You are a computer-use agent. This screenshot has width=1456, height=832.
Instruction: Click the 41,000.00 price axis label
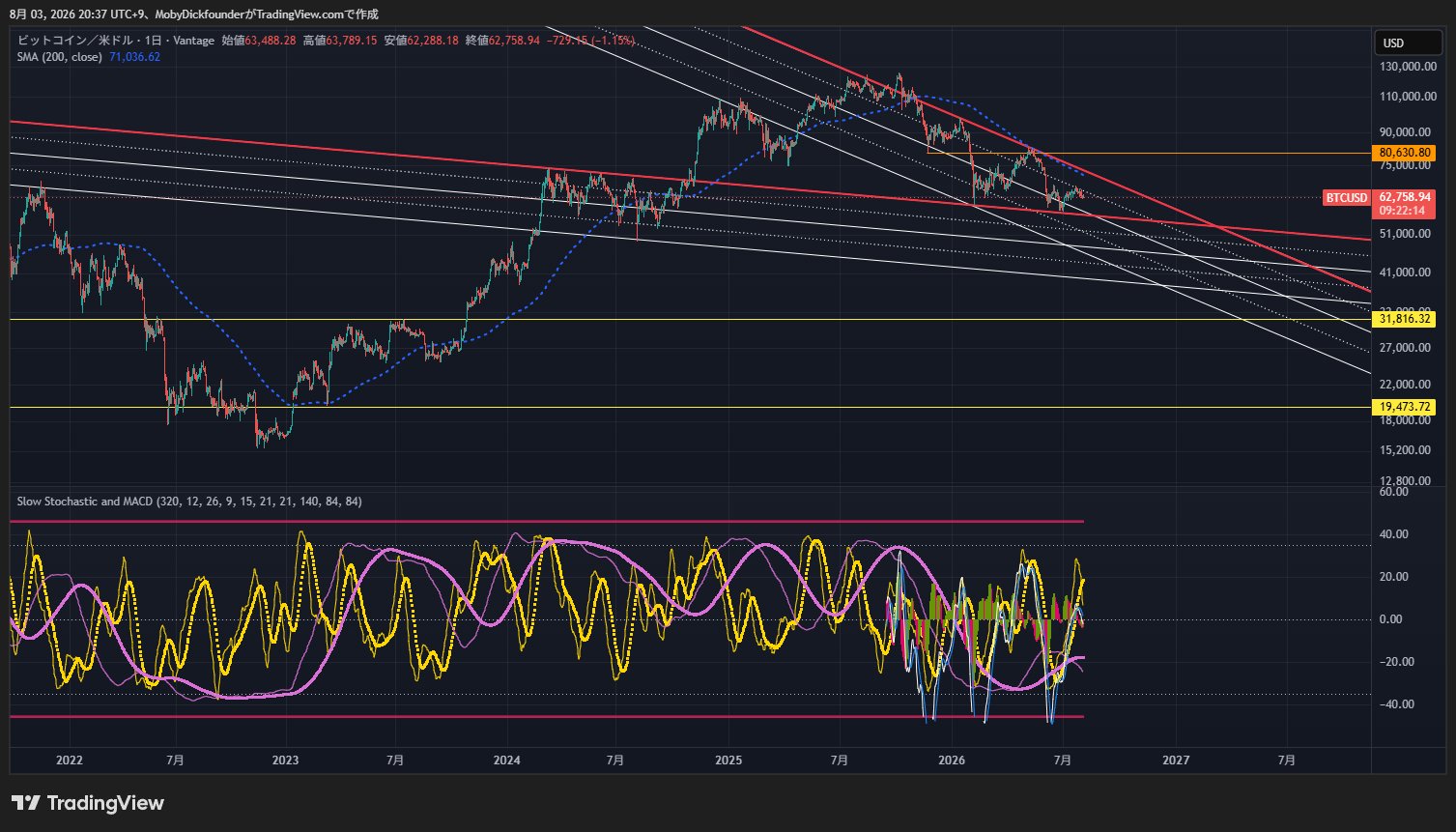[1406, 273]
